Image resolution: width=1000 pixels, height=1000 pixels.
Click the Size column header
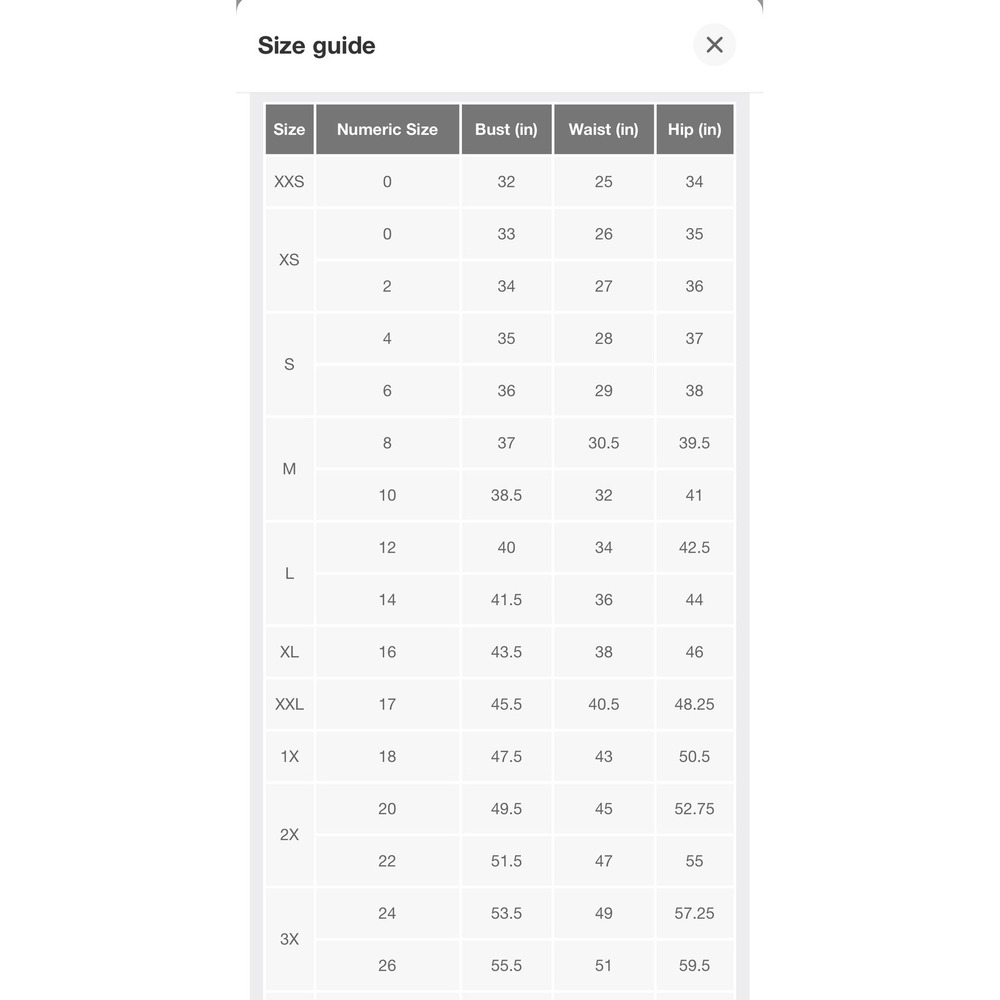[289, 129]
